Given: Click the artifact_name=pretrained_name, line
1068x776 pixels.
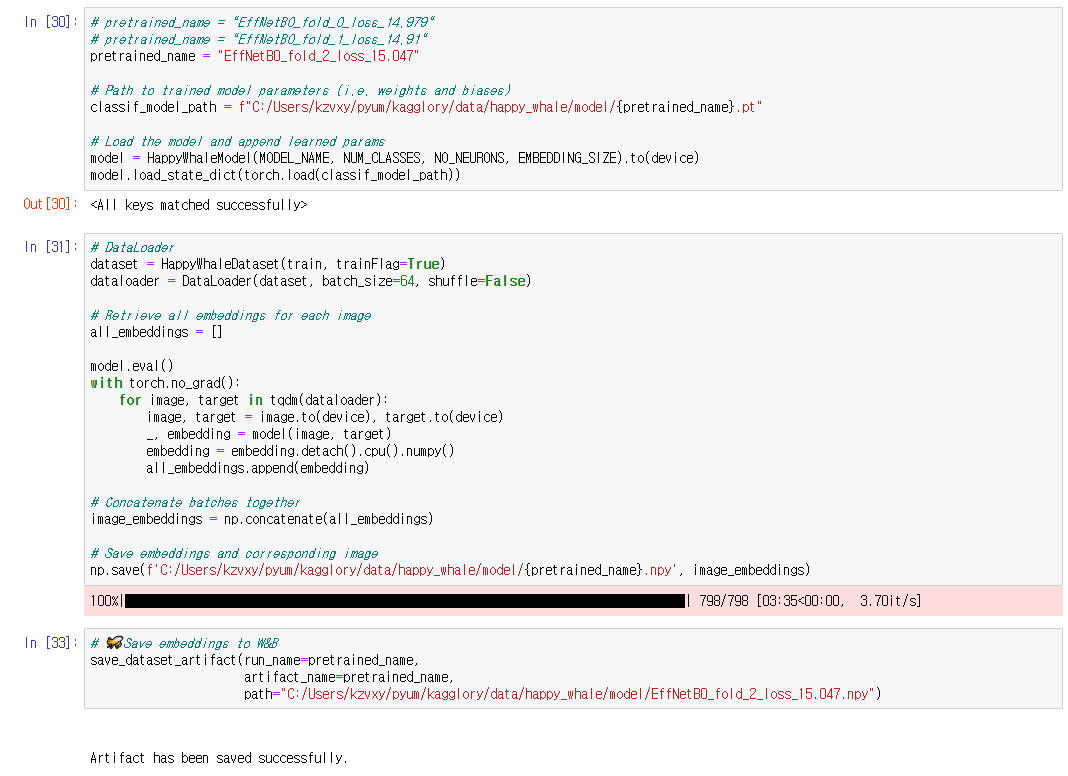Looking at the screenshot, I should click(349, 677).
